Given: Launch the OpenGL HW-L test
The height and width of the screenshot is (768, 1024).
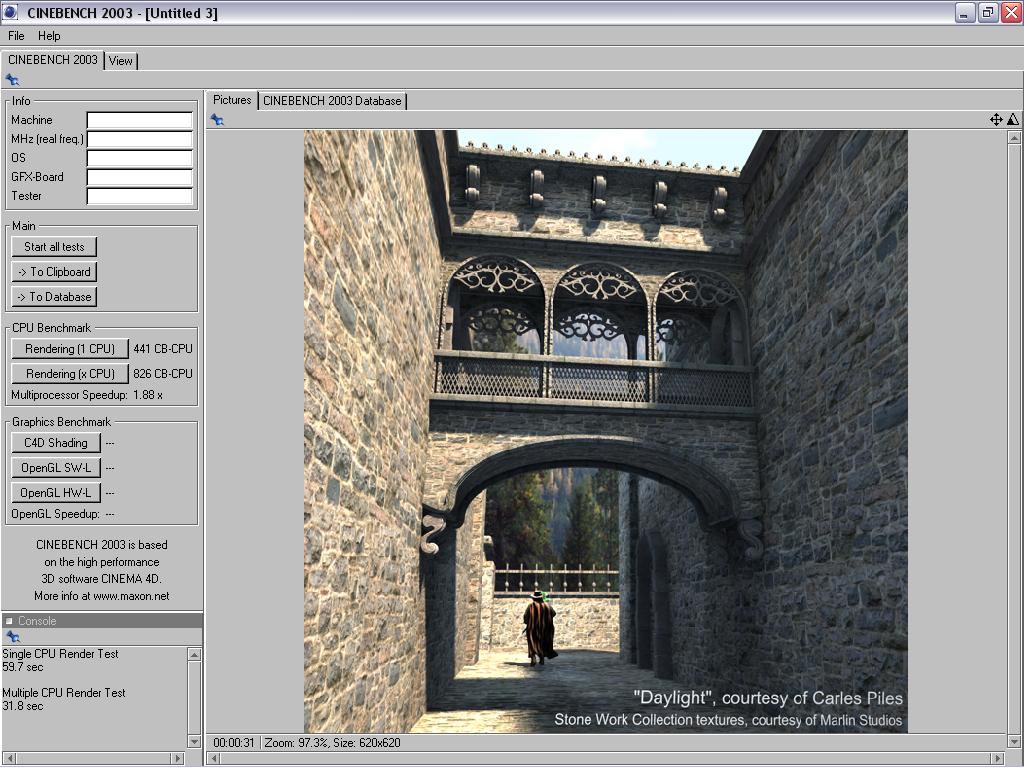Looking at the screenshot, I should [56, 492].
